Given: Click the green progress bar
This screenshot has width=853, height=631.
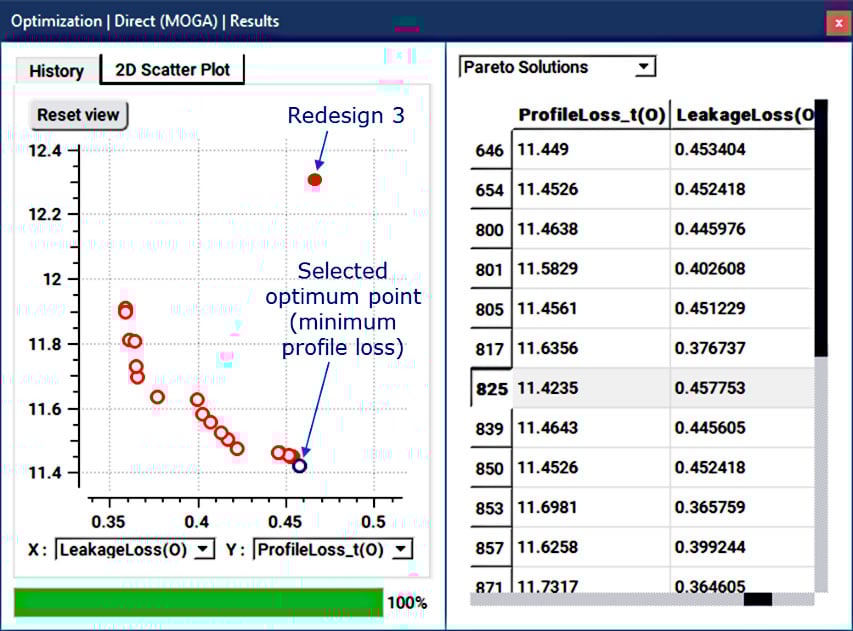Looking at the screenshot, I should click(198, 602).
